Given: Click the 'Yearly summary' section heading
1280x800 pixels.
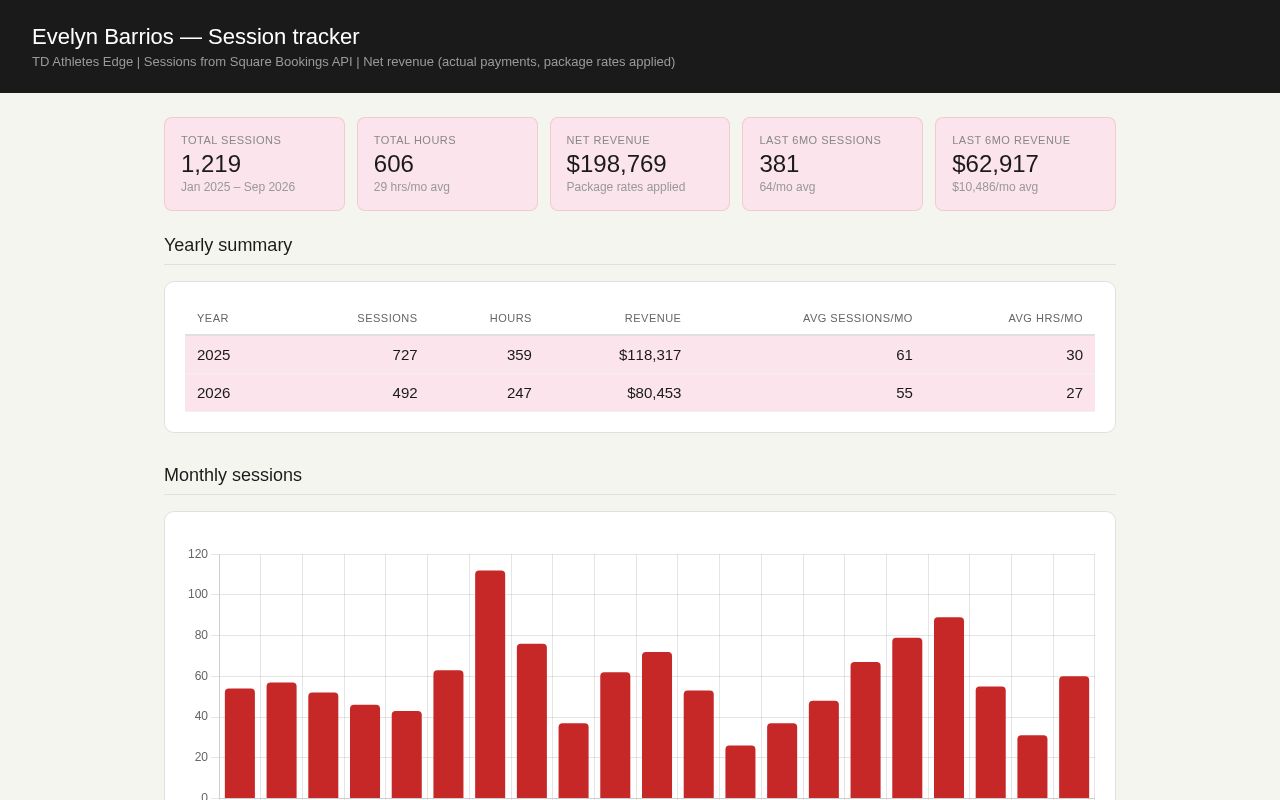Looking at the screenshot, I should pyautogui.click(x=228, y=245).
